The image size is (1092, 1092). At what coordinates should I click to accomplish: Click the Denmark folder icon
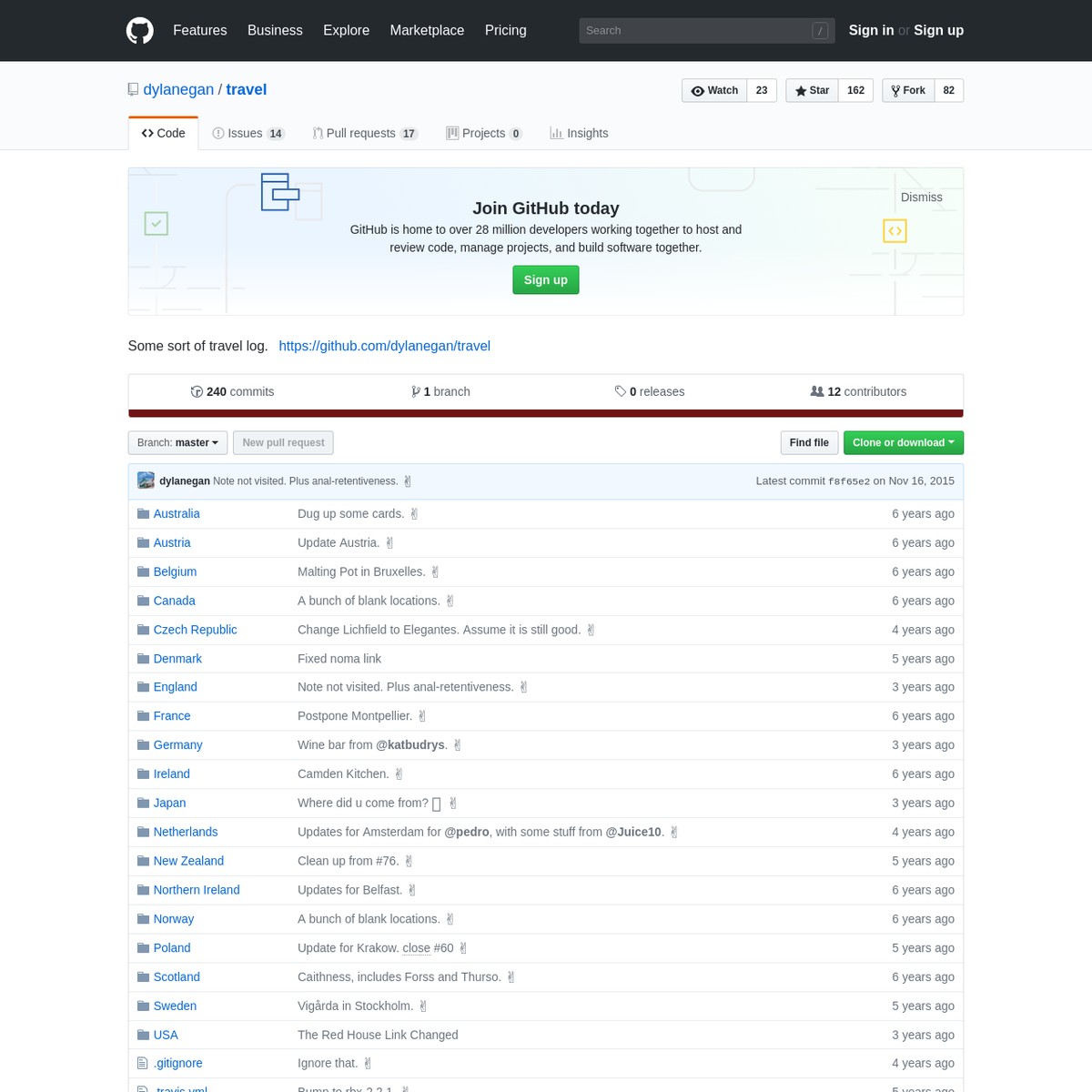(143, 659)
